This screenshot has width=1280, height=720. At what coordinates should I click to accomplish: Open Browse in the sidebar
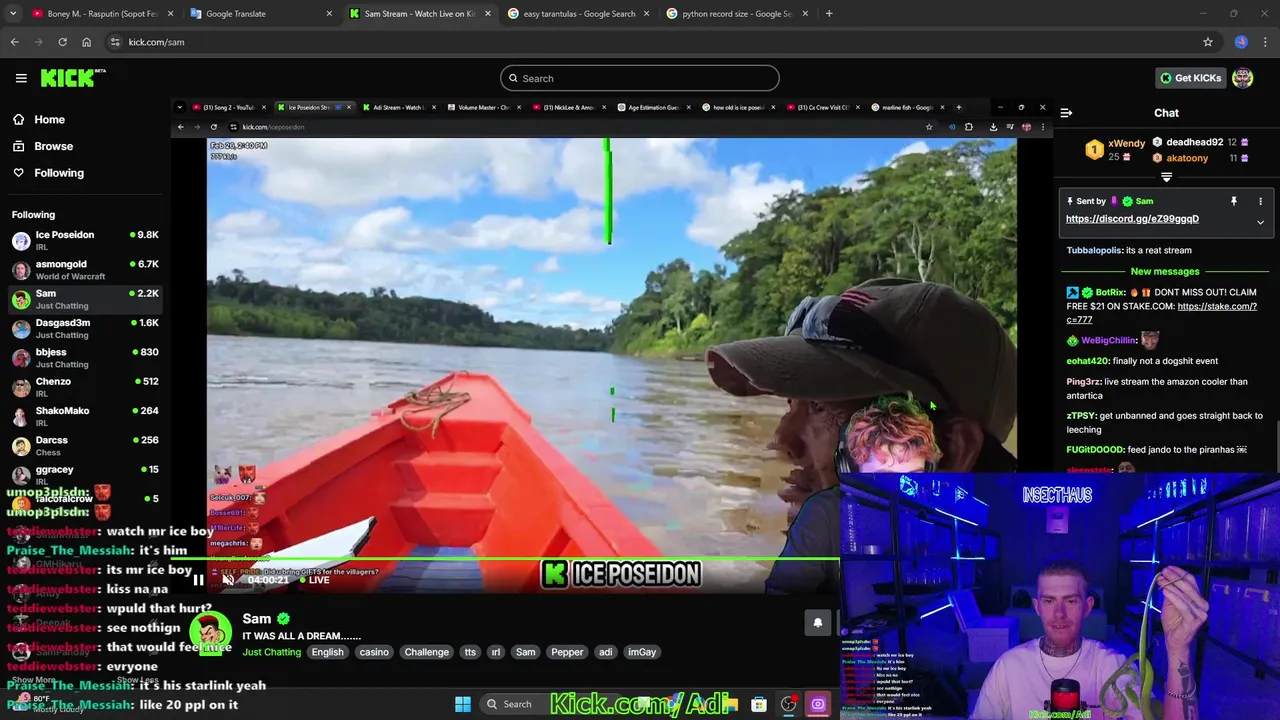(53, 146)
